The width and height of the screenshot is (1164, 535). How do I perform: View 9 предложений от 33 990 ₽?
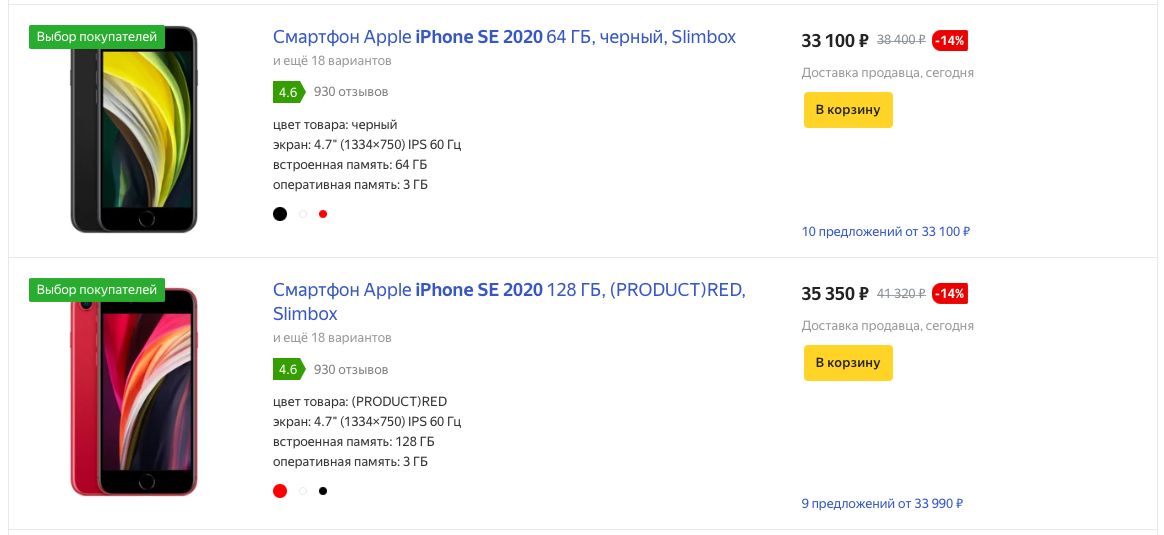coord(882,504)
